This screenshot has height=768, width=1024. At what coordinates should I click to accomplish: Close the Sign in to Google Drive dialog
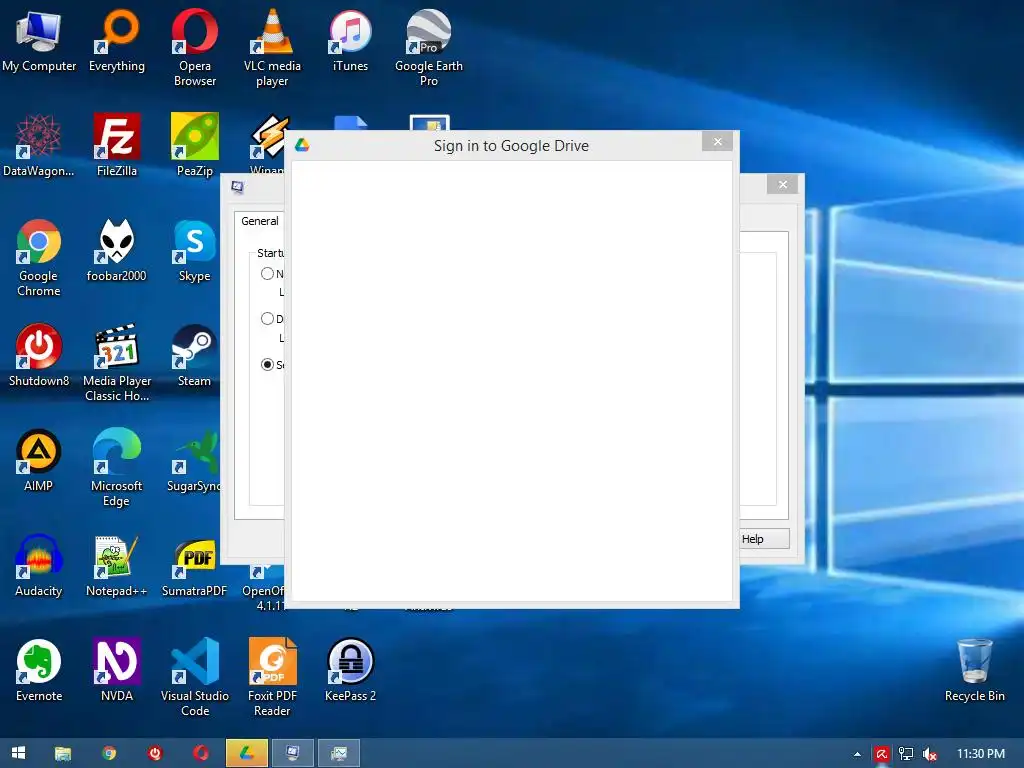pos(718,142)
